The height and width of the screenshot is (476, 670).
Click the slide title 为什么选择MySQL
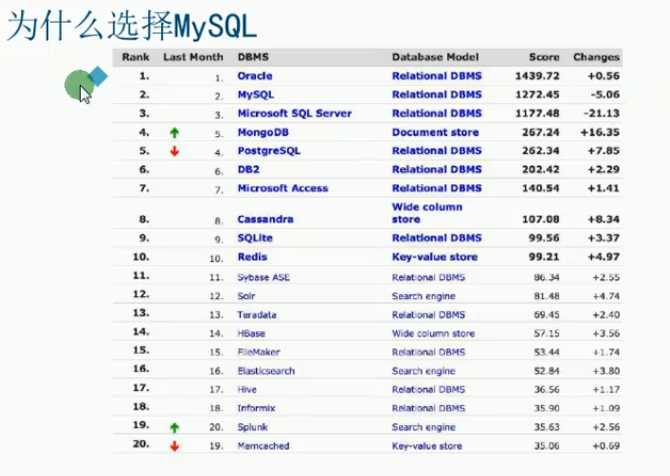(132, 26)
